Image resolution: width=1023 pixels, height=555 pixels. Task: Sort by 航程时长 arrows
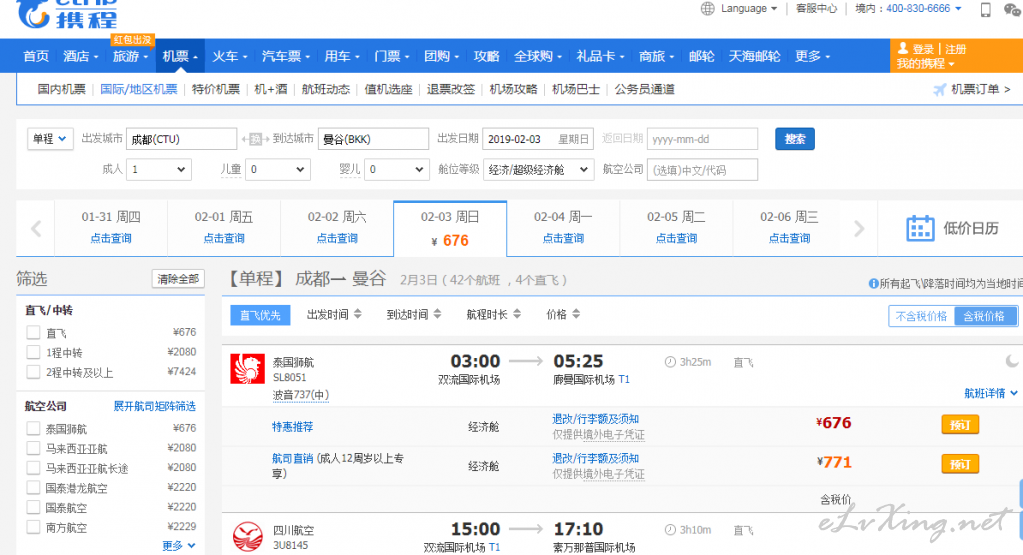coord(517,314)
